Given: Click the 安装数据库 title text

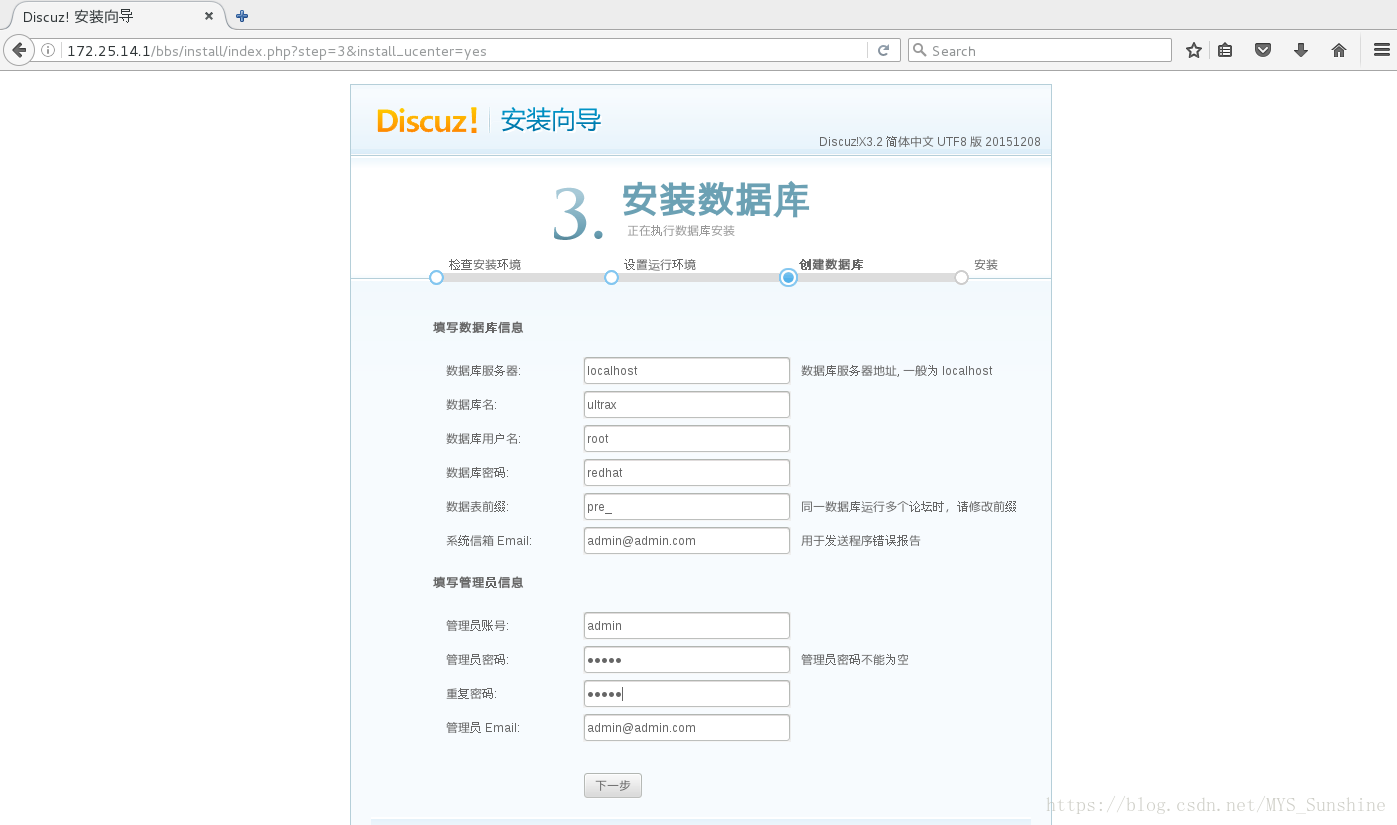Looking at the screenshot, I should 716,199.
